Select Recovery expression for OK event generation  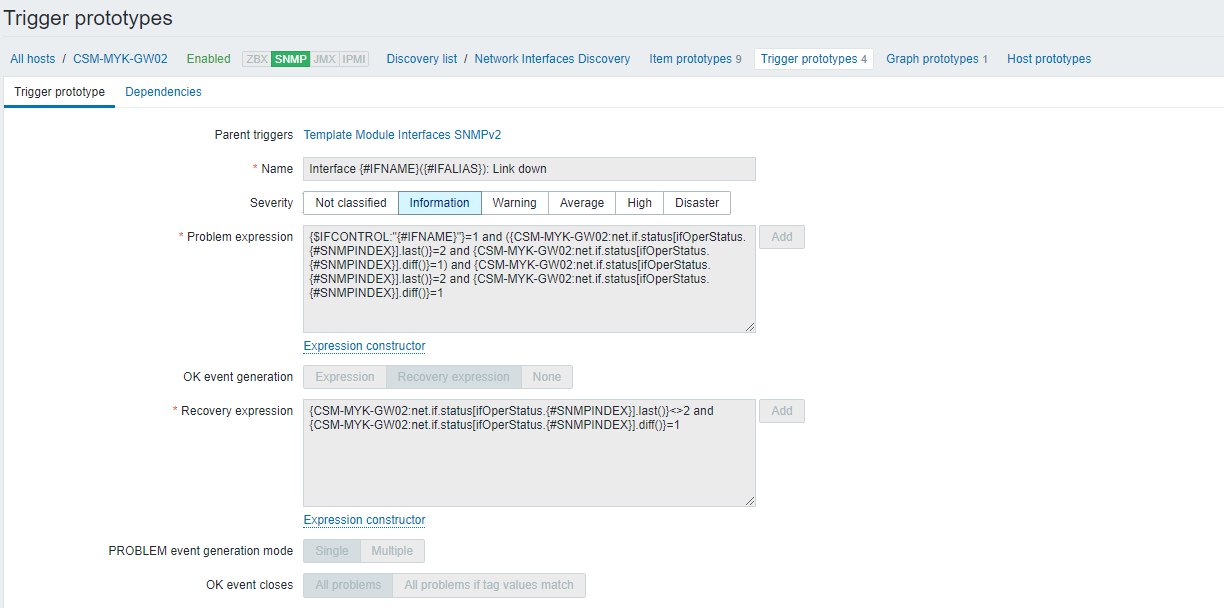coord(454,377)
